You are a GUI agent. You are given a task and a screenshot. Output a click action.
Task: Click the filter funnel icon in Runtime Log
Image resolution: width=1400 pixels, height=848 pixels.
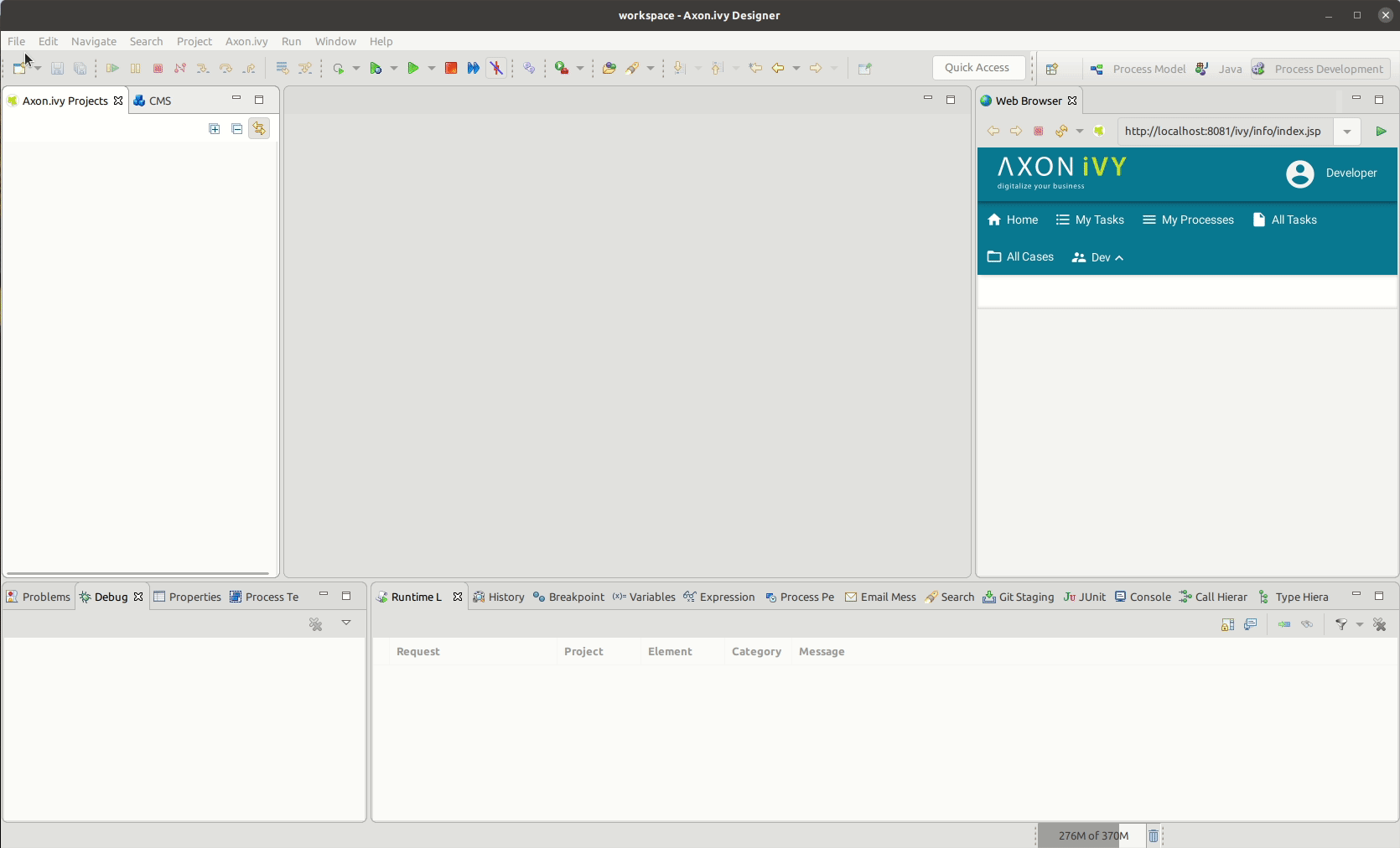[x=1341, y=624]
